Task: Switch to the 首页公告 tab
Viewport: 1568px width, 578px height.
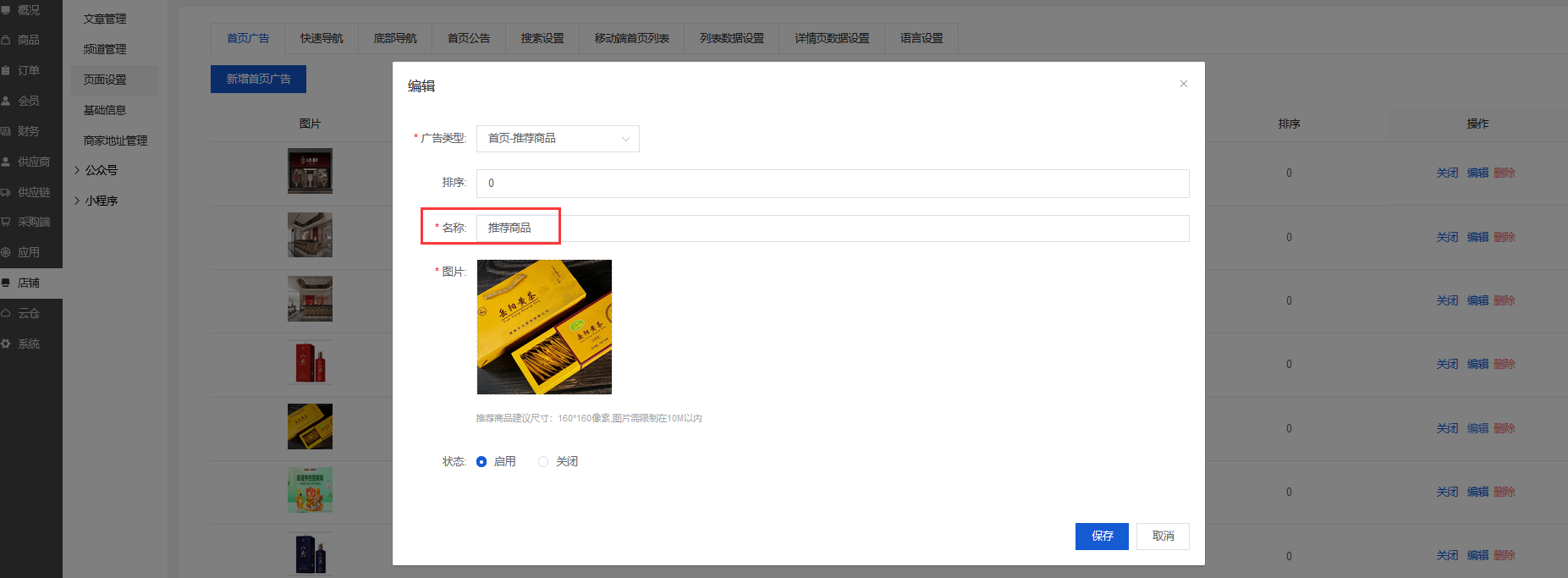Action: [469, 38]
